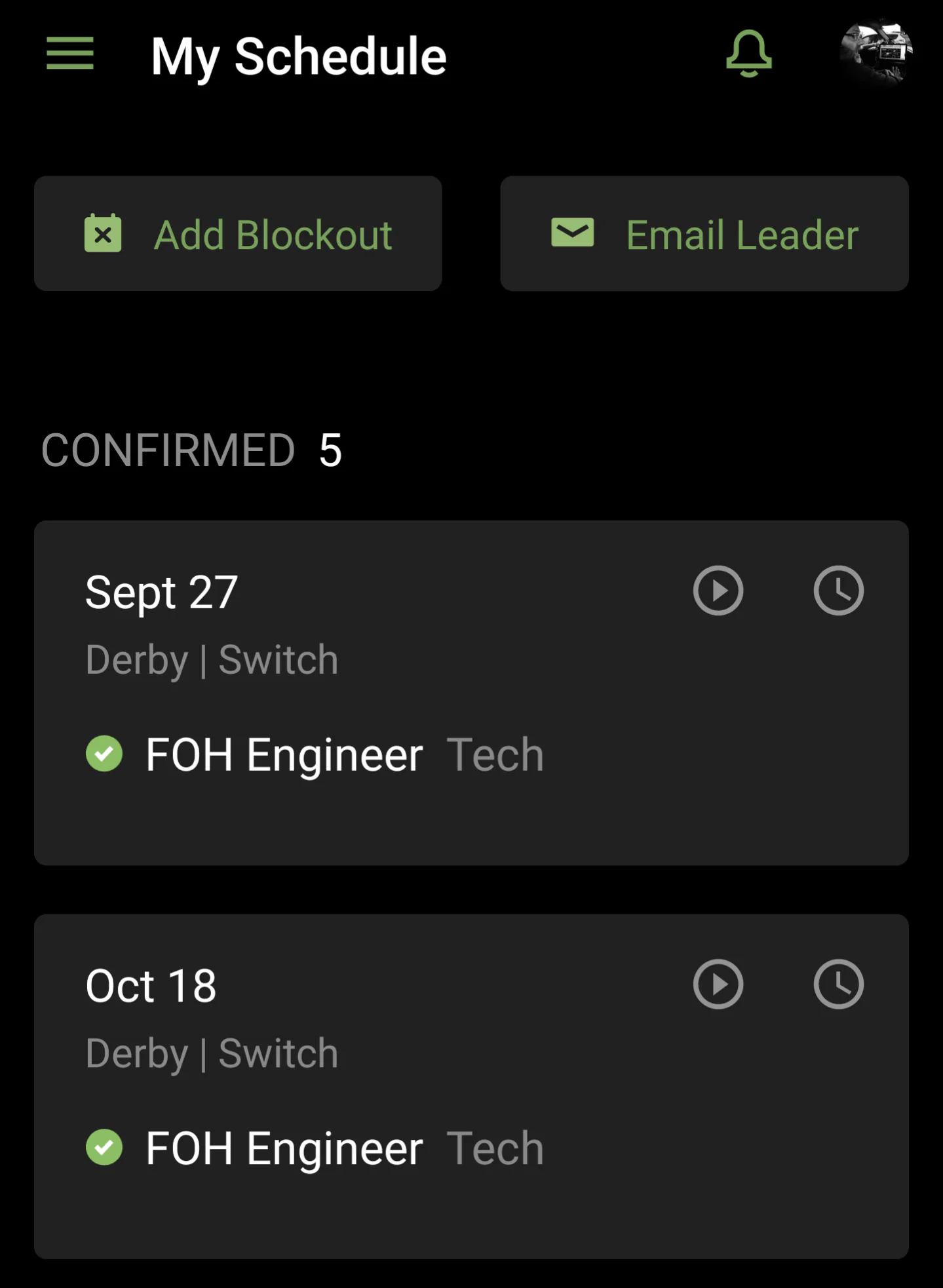Image resolution: width=943 pixels, height=1288 pixels.
Task: Open the profile avatar photo
Action: point(876,52)
